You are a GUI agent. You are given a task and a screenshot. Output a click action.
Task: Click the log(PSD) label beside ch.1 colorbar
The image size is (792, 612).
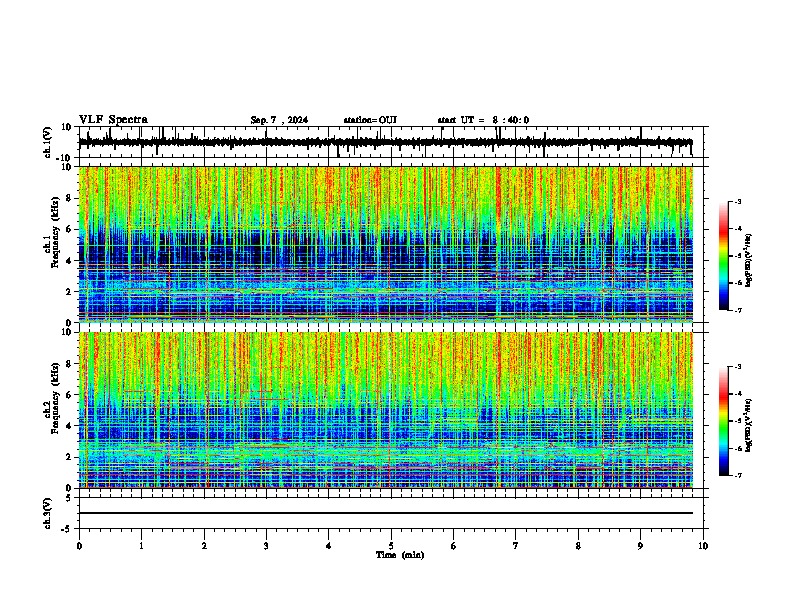[748, 260]
